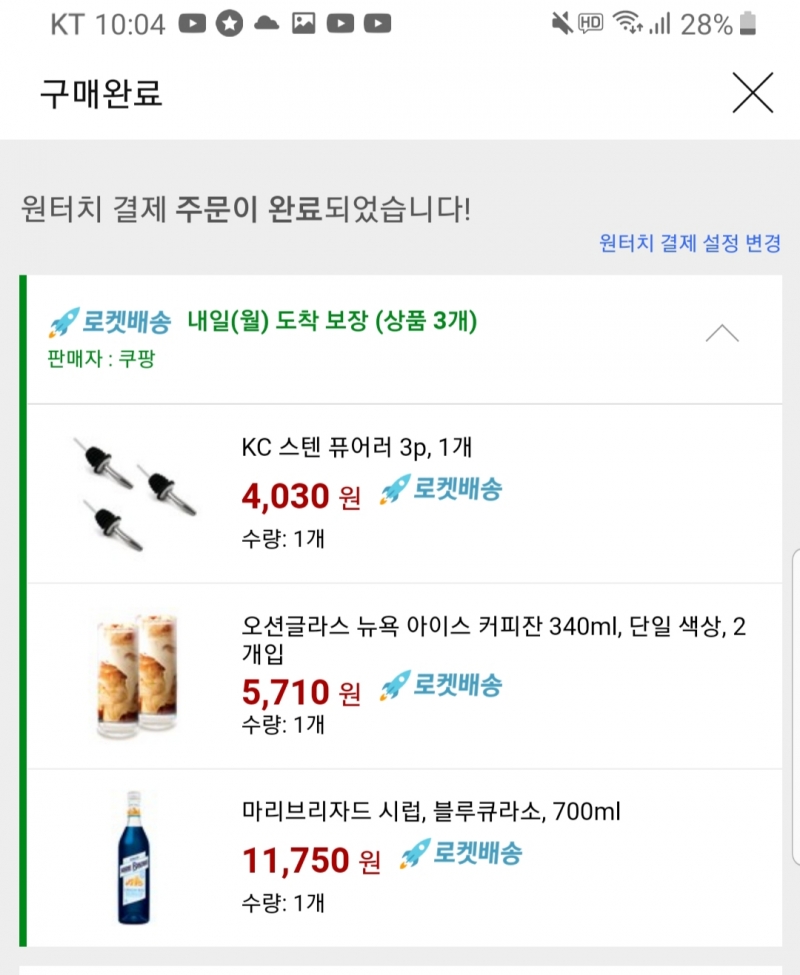
Task: Tap 로켓배송 badge beside 5,710 원
Action: 441,685
